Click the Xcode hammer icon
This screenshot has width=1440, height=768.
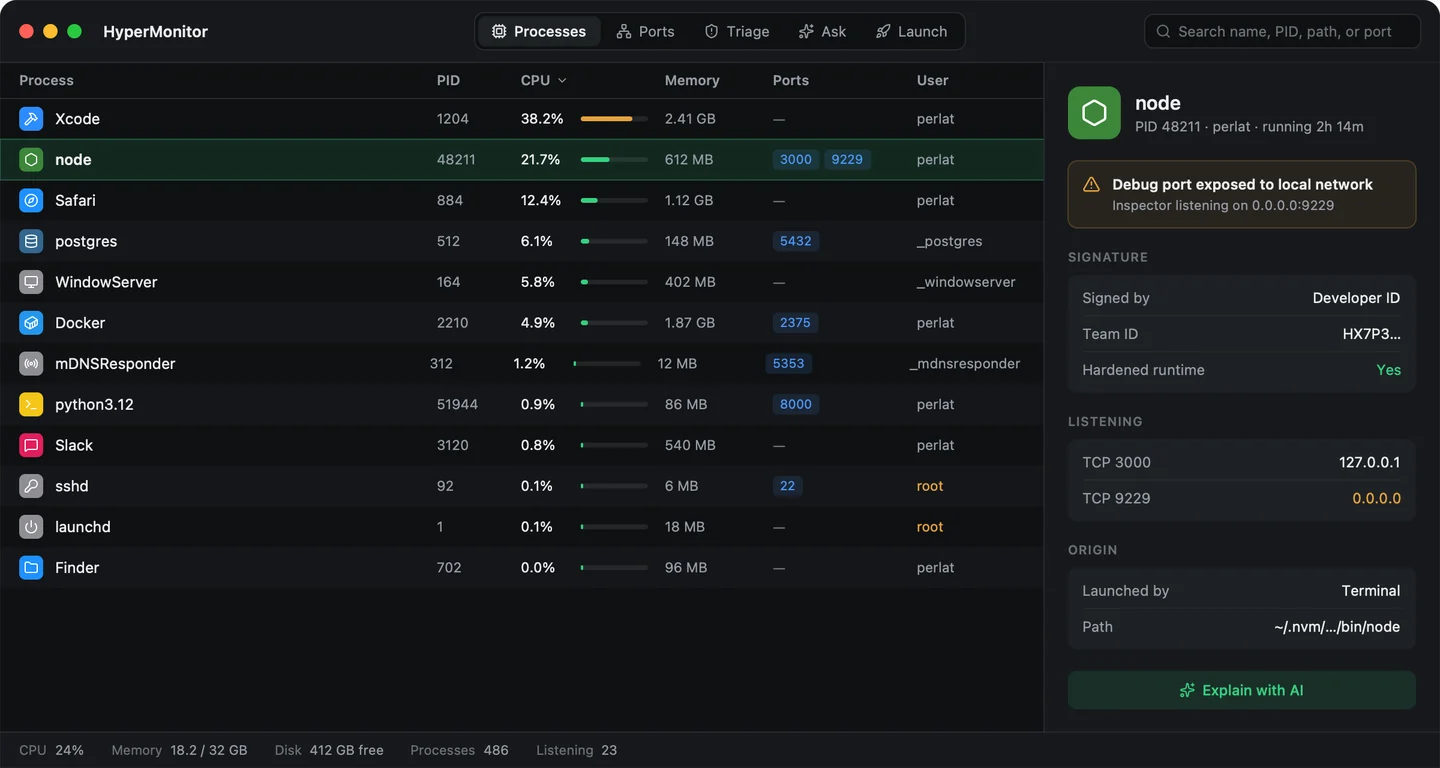[x=31, y=119]
